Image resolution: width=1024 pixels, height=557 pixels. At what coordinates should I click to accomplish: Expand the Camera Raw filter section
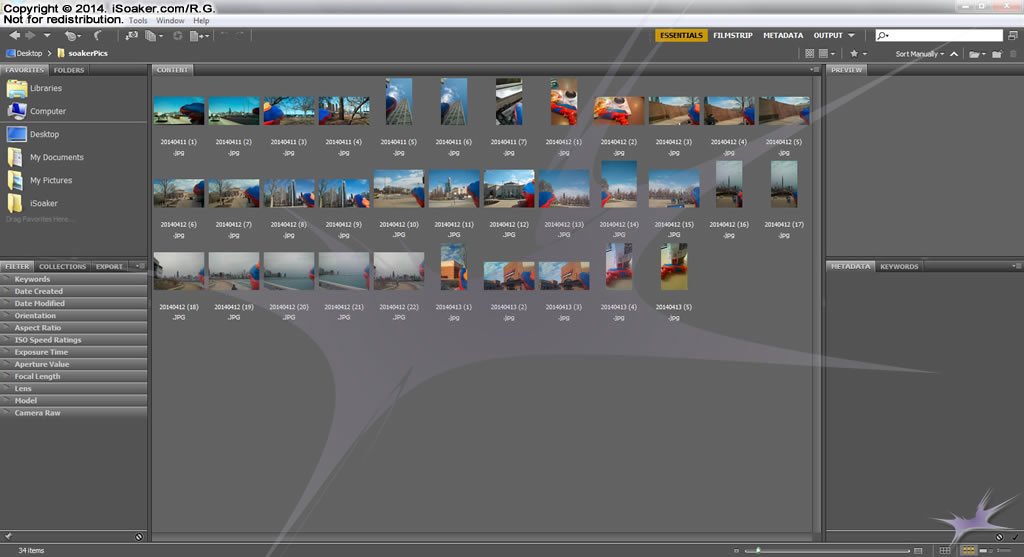74,413
